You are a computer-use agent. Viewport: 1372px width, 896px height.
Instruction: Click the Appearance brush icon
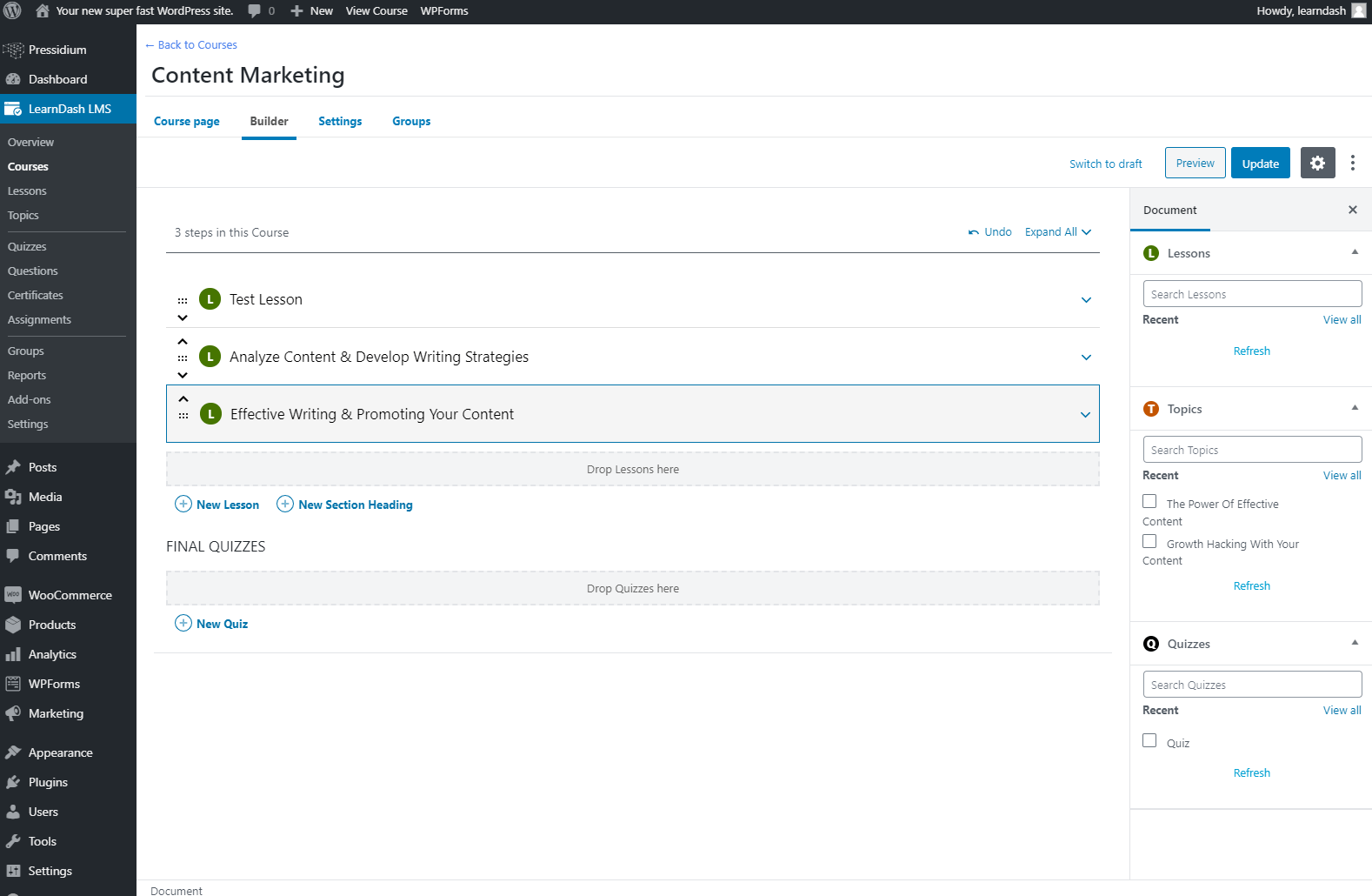(13, 752)
